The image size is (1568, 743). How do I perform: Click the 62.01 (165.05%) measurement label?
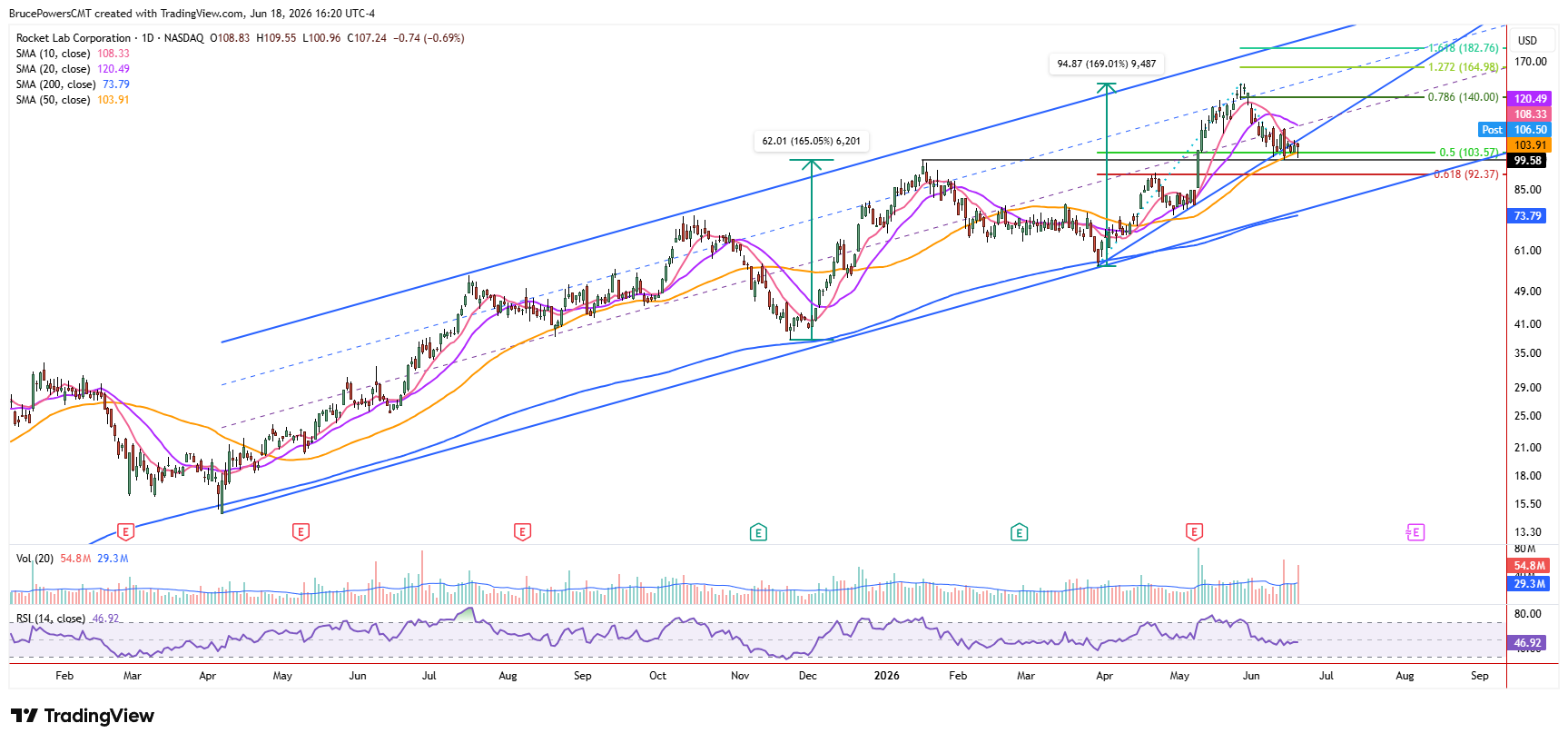click(x=812, y=141)
